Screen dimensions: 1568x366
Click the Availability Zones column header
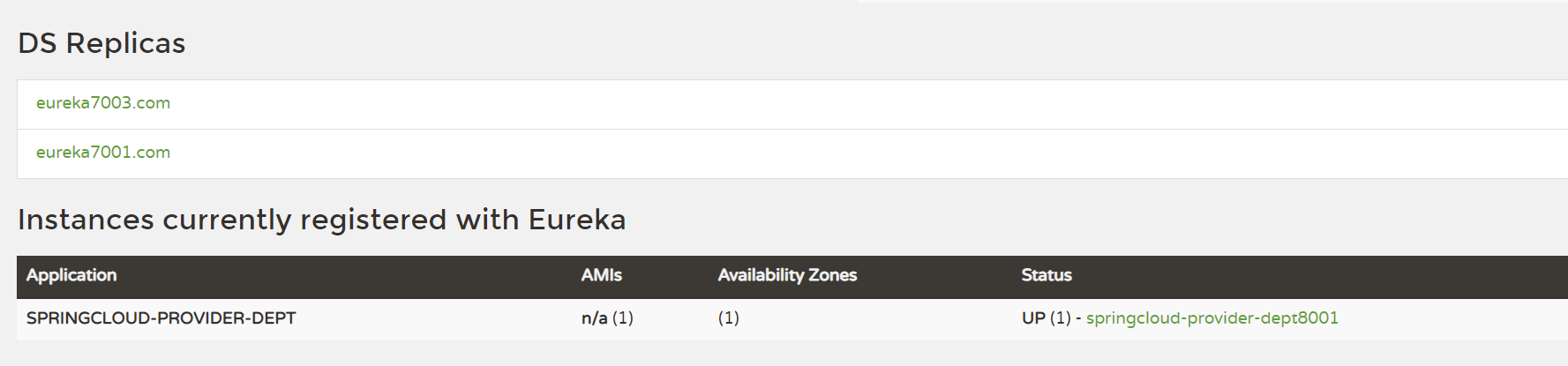point(787,275)
